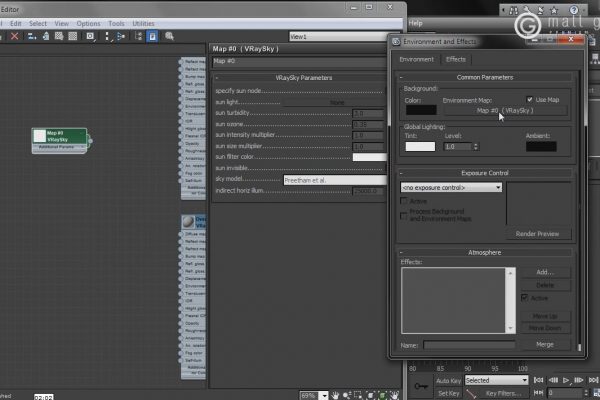Click the play animation button
Image resolution: width=600 pixels, height=400 pixels.
[x=566, y=380]
